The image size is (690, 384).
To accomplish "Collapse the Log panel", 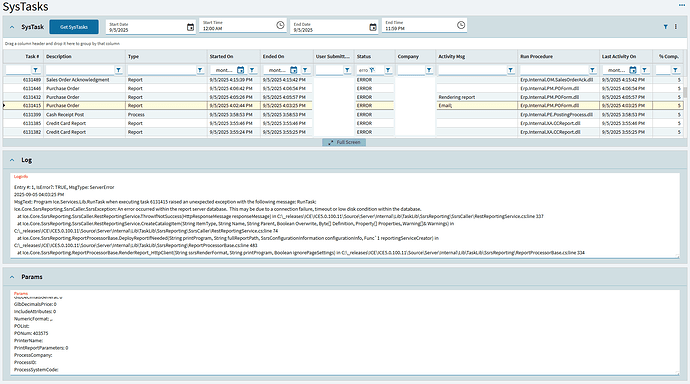I will (12, 160).
